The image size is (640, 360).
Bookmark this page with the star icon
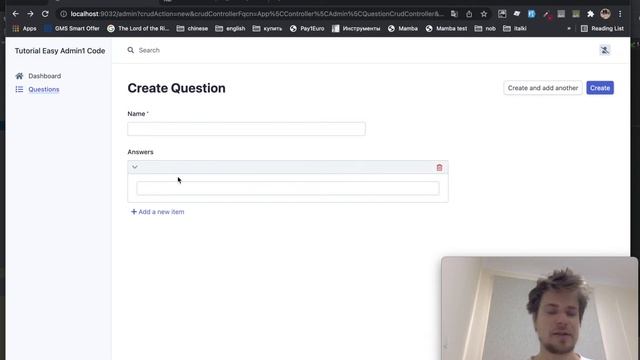point(484,14)
